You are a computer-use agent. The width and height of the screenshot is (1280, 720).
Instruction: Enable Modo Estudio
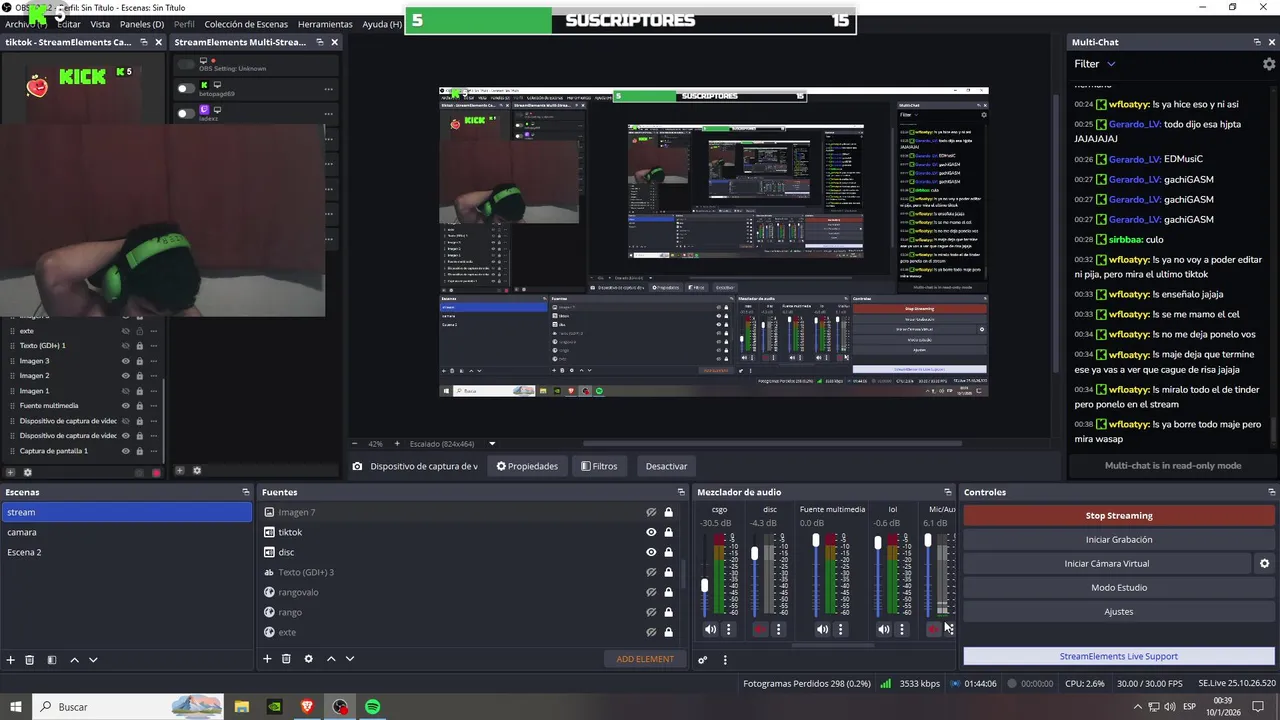1119,588
